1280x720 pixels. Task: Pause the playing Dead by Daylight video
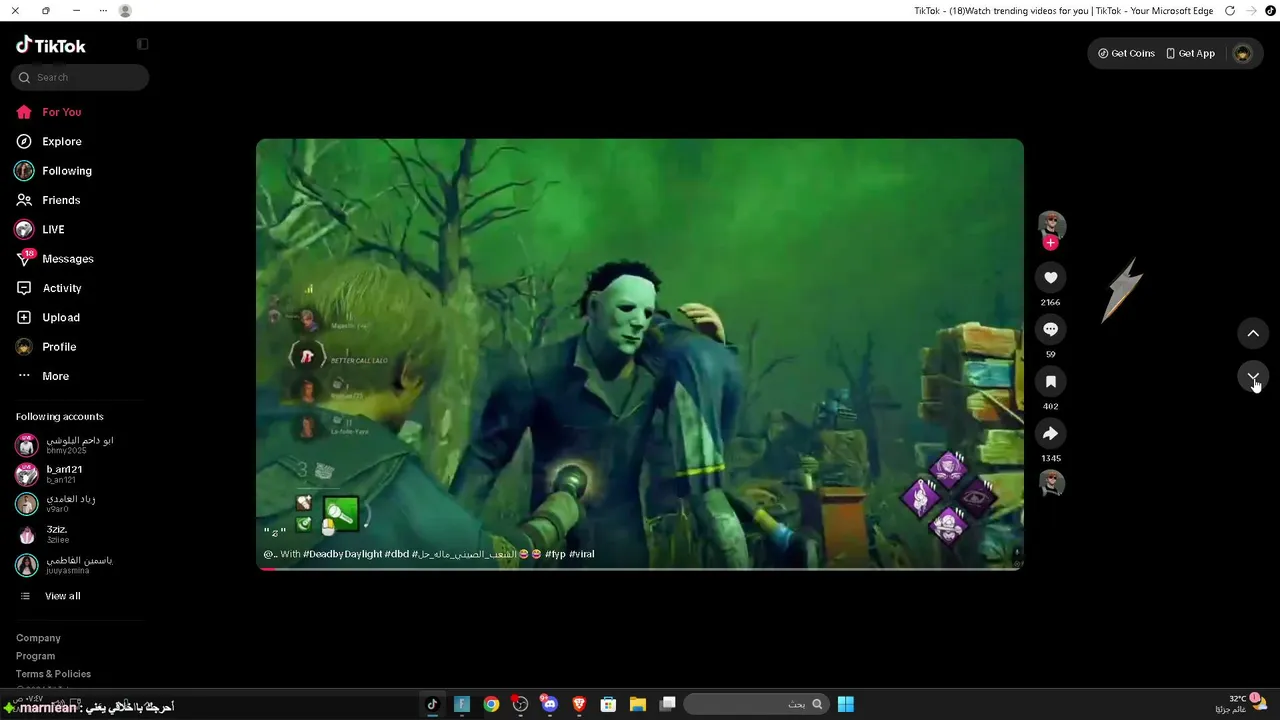[x=640, y=354]
